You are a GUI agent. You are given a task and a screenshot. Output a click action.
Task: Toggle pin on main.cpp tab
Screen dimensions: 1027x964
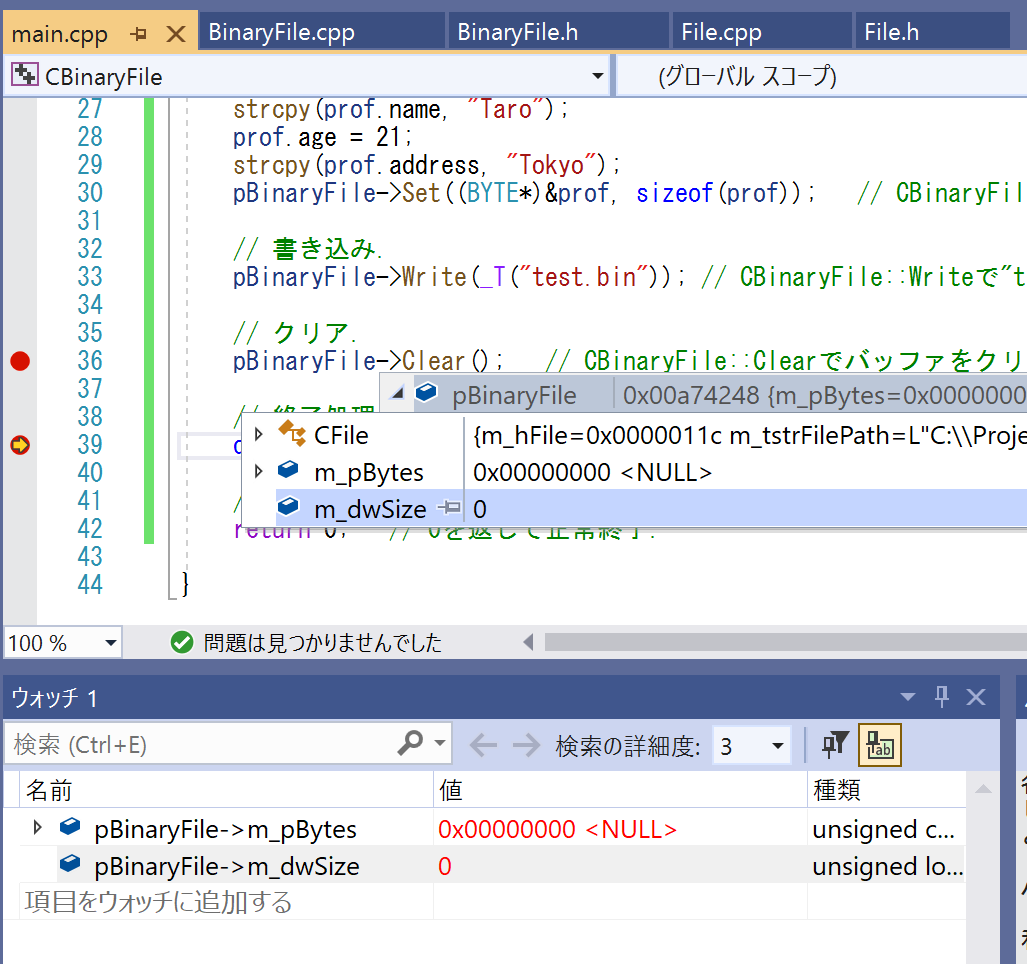pyautogui.click(x=138, y=33)
